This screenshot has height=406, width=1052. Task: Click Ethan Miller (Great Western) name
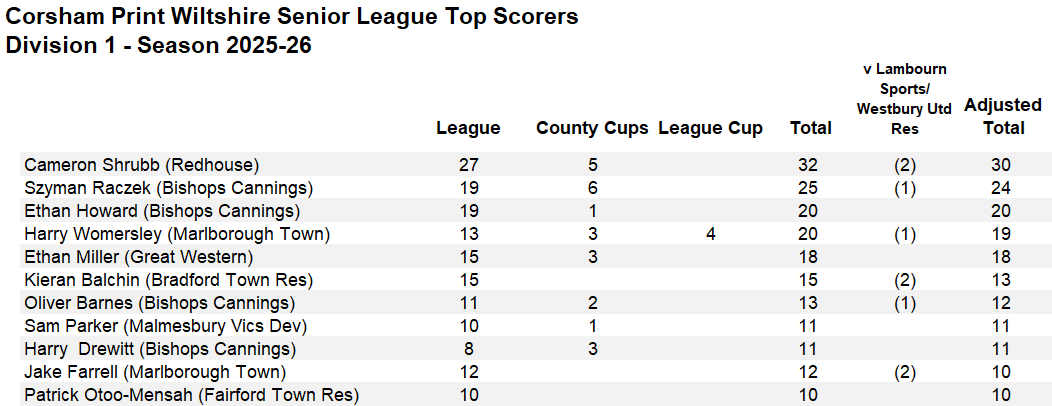point(138,257)
